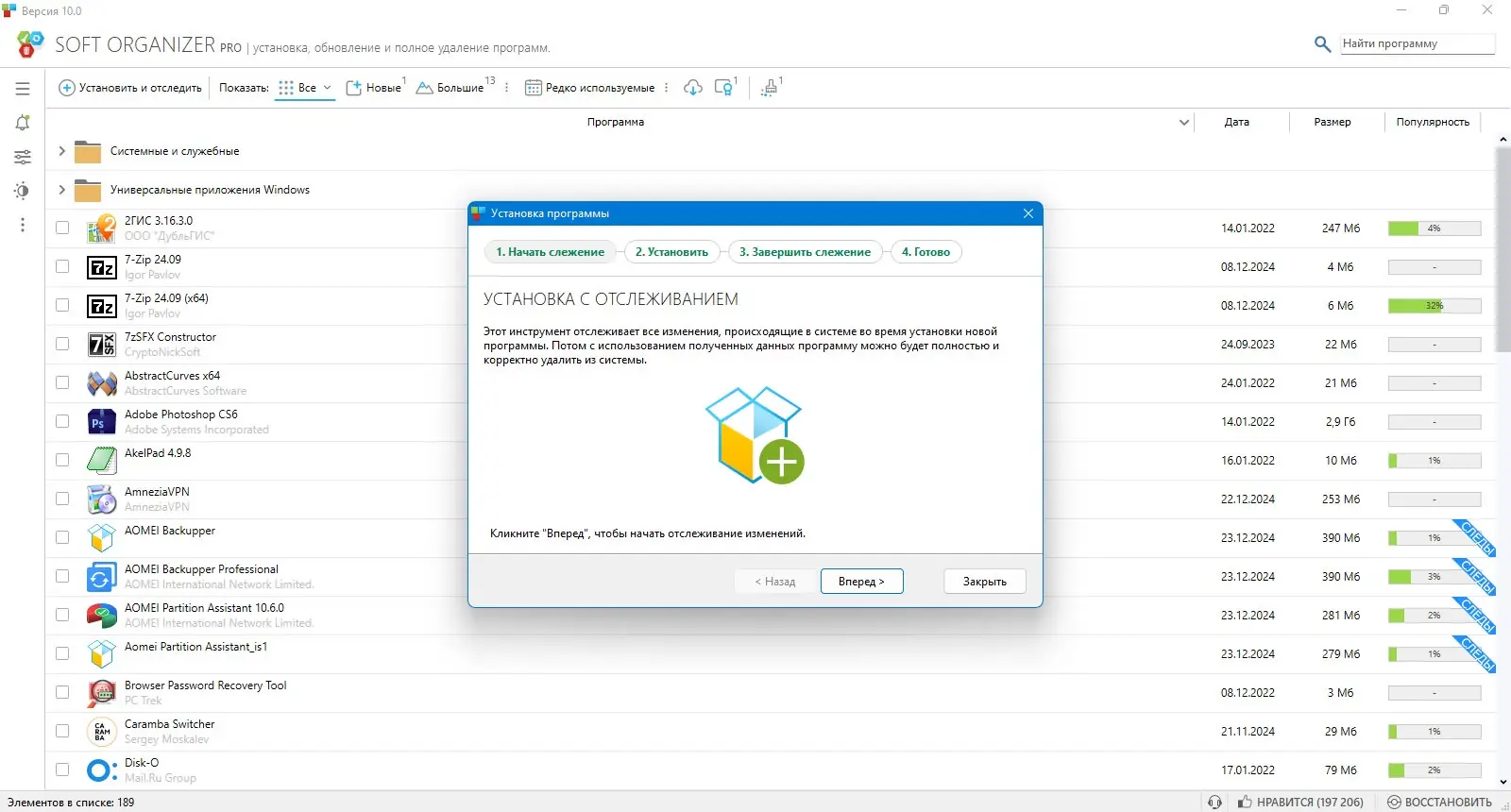Click the AOMEI Backupper Professional icon
Screen dimensions: 1511x812
click(x=101, y=577)
